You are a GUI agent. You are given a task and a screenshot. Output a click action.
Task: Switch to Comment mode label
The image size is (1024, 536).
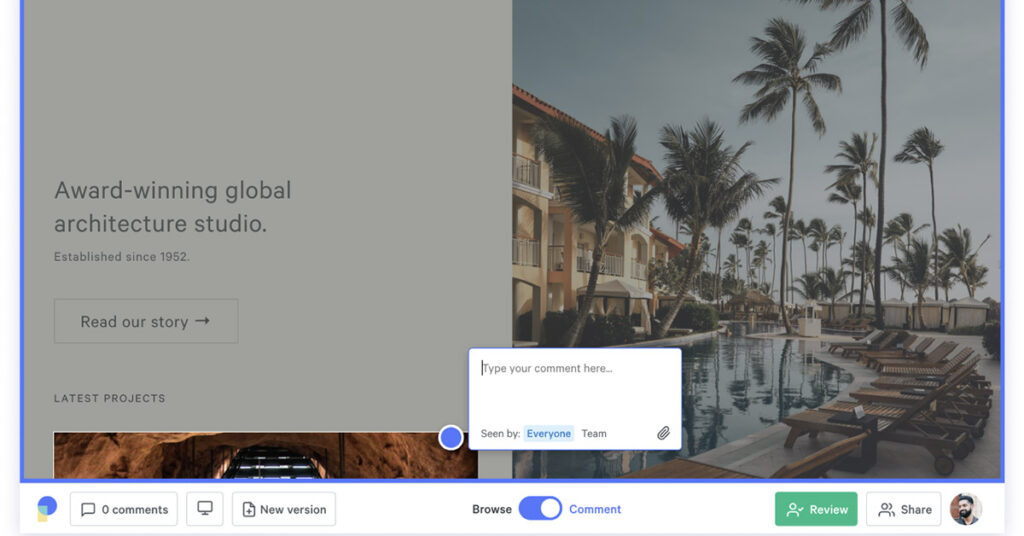pyautogui.click(x=595, y=509)
